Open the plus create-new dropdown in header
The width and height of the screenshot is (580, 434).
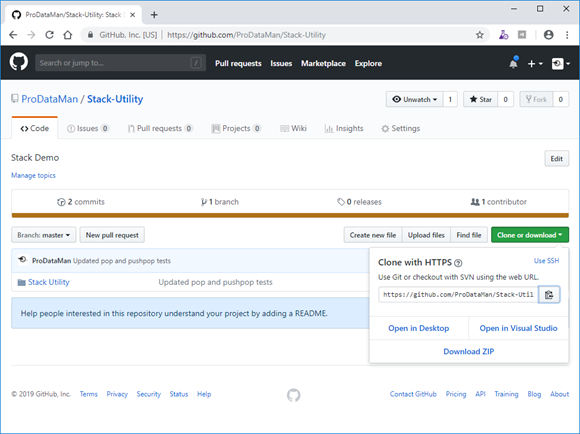click(x=535, y=64)
